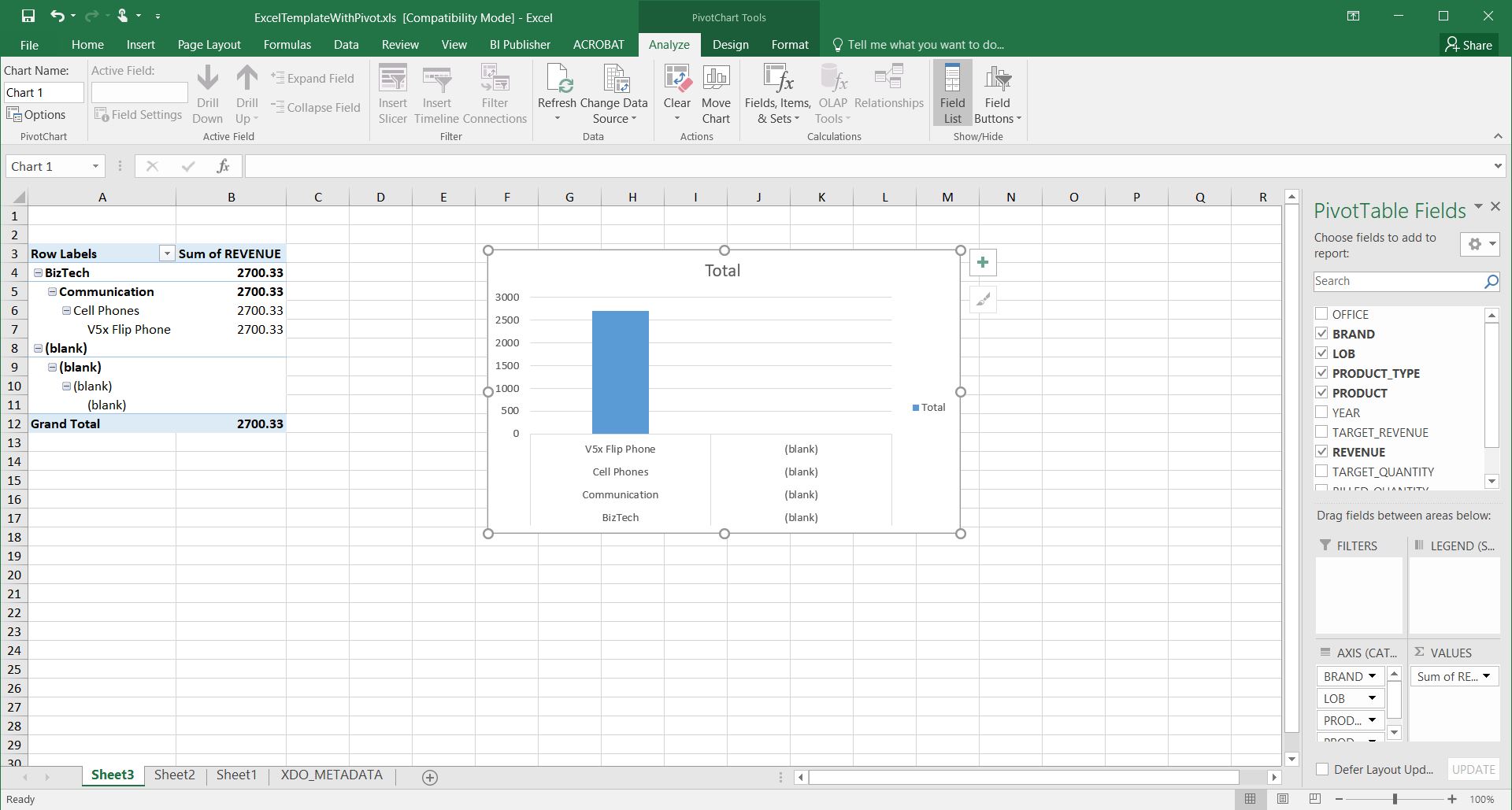Check the Defer Layout Update box
This screenshot has height=810, width=1512.
(1322, 770)
